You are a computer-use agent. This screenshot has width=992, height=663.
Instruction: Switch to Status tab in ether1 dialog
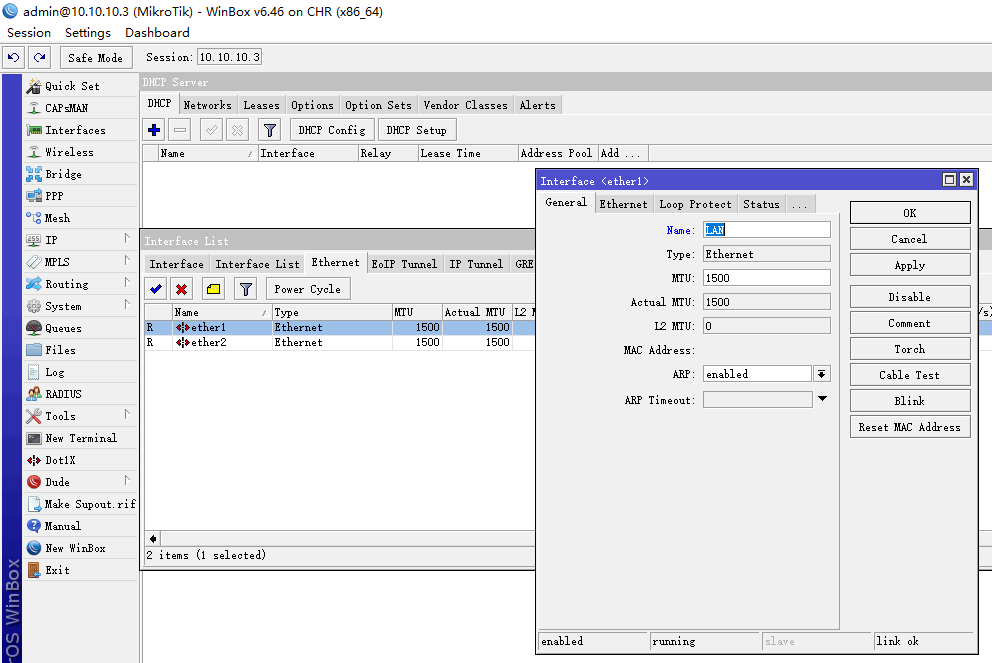click(761, 204)
